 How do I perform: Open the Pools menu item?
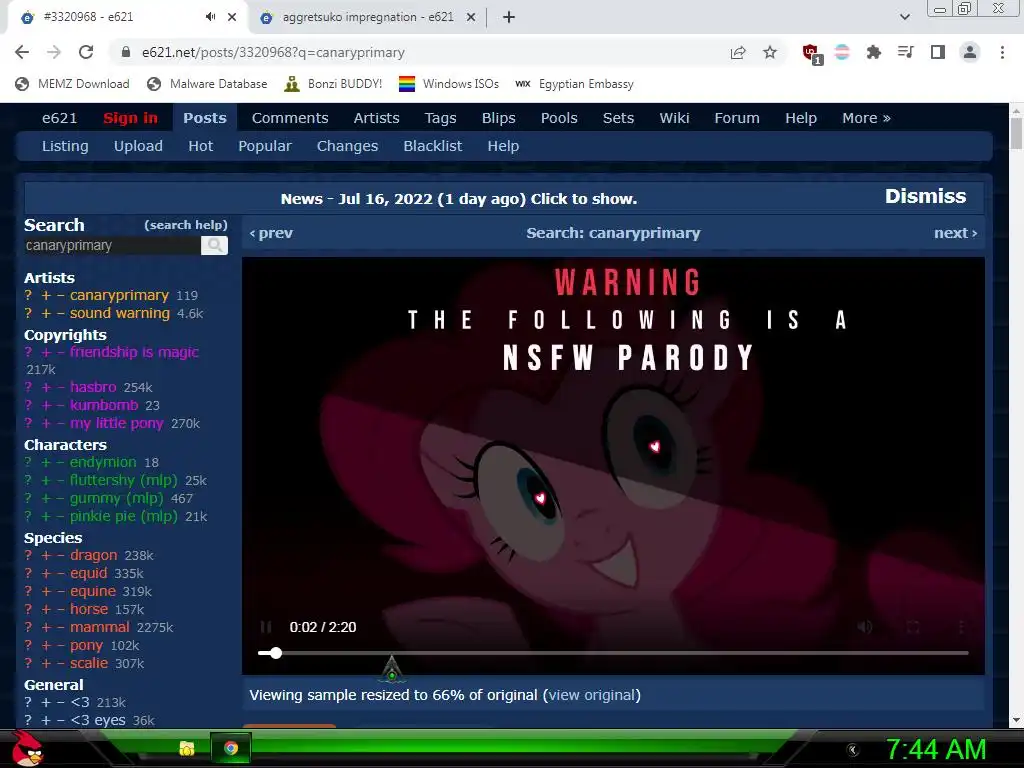(559, 118)
